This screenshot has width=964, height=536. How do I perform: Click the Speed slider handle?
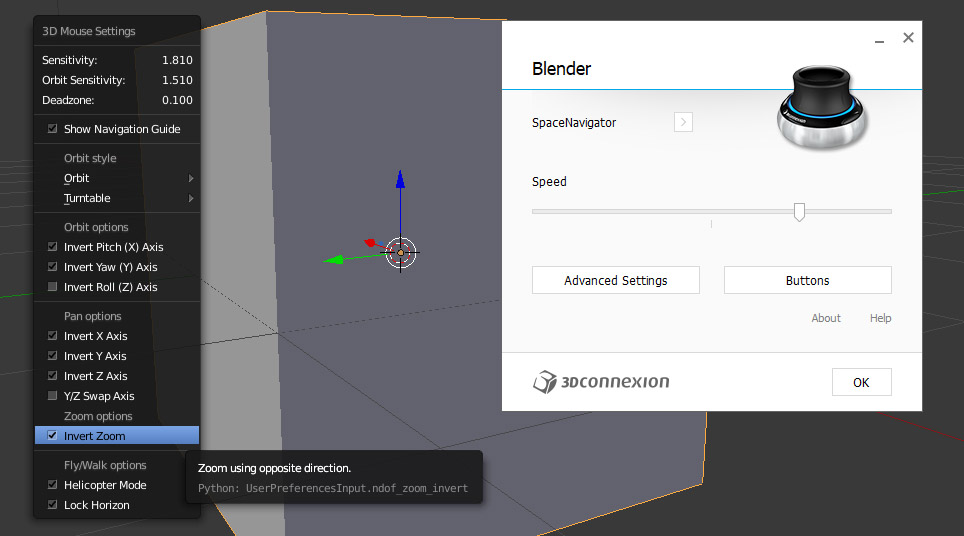coord(799,212)
